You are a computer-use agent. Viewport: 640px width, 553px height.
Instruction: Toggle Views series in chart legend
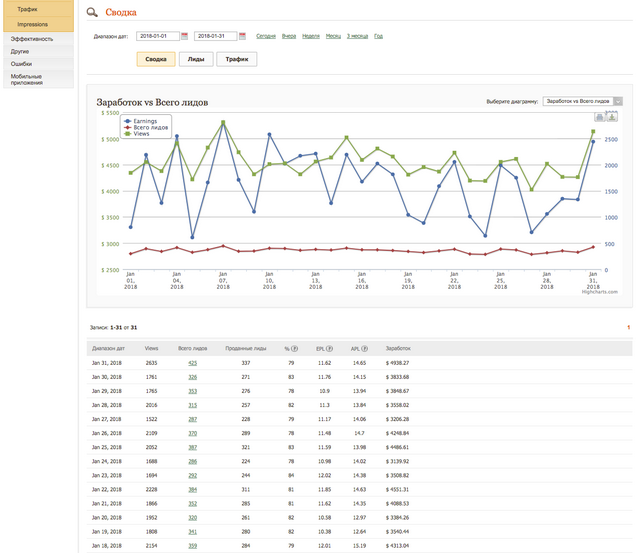click(140, 133)
